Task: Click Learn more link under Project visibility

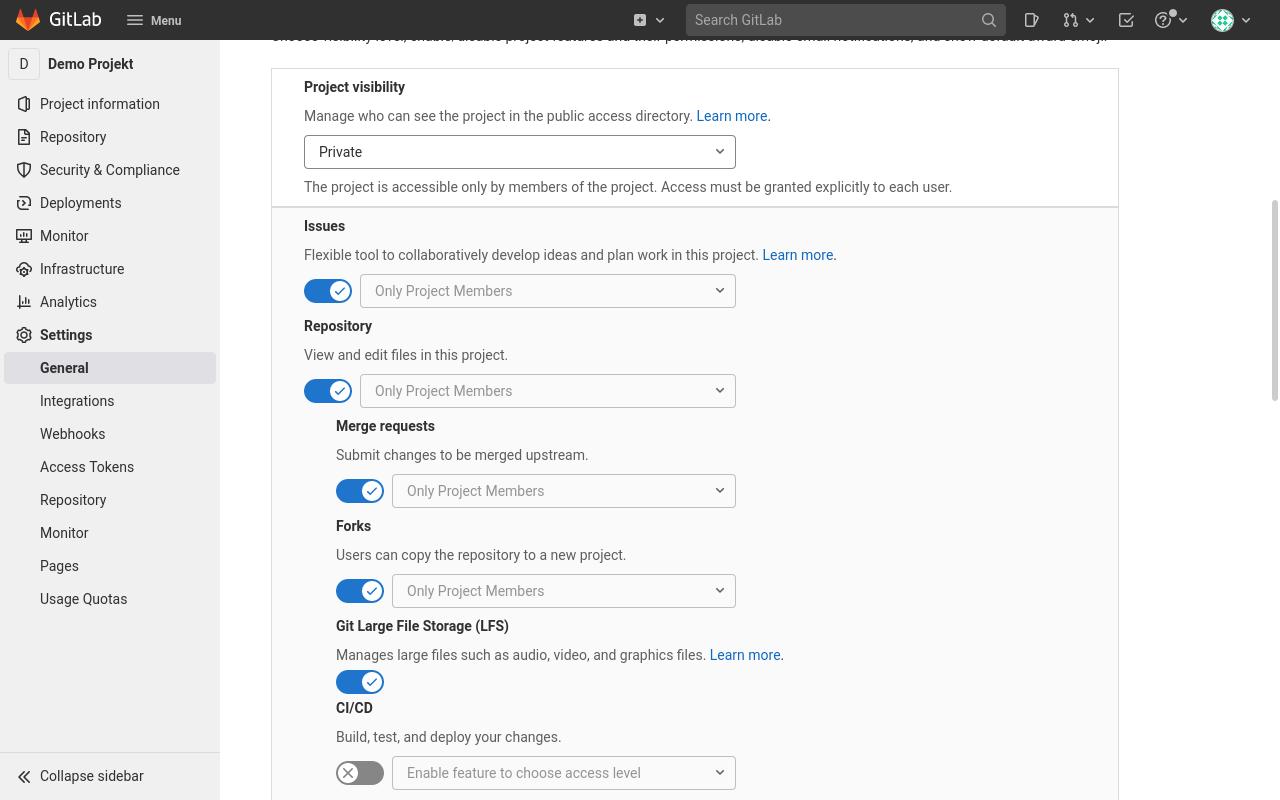Action: [x=732, y=116]
